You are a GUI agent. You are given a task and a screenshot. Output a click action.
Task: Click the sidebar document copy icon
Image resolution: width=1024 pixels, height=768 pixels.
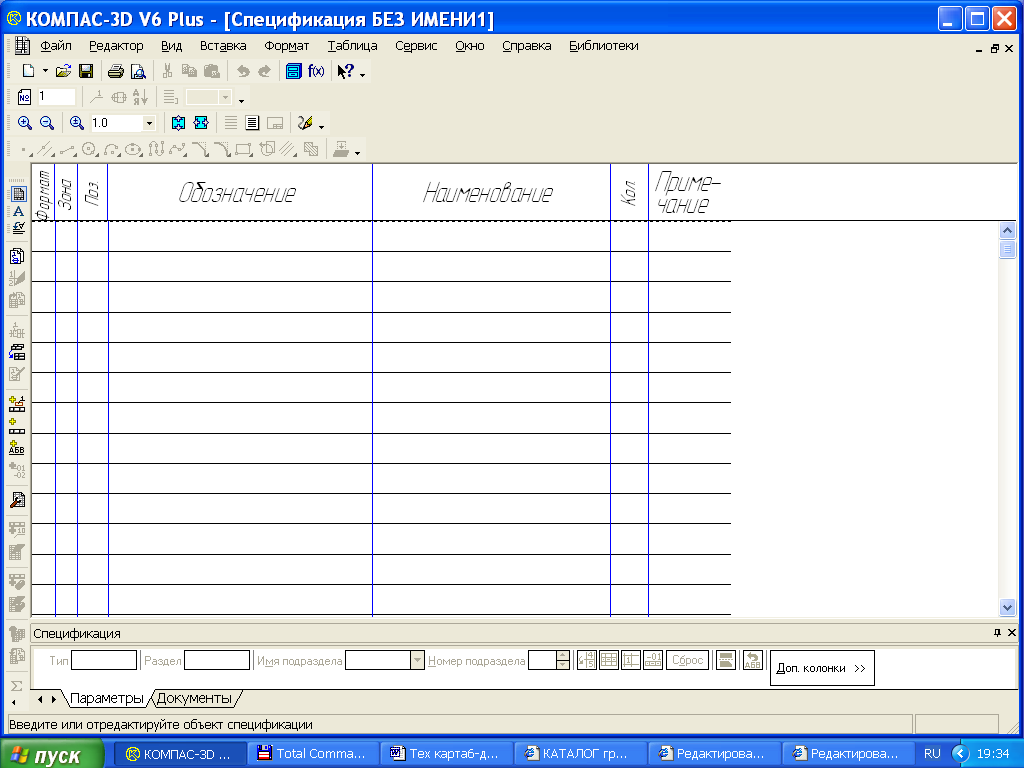(17, 256)
